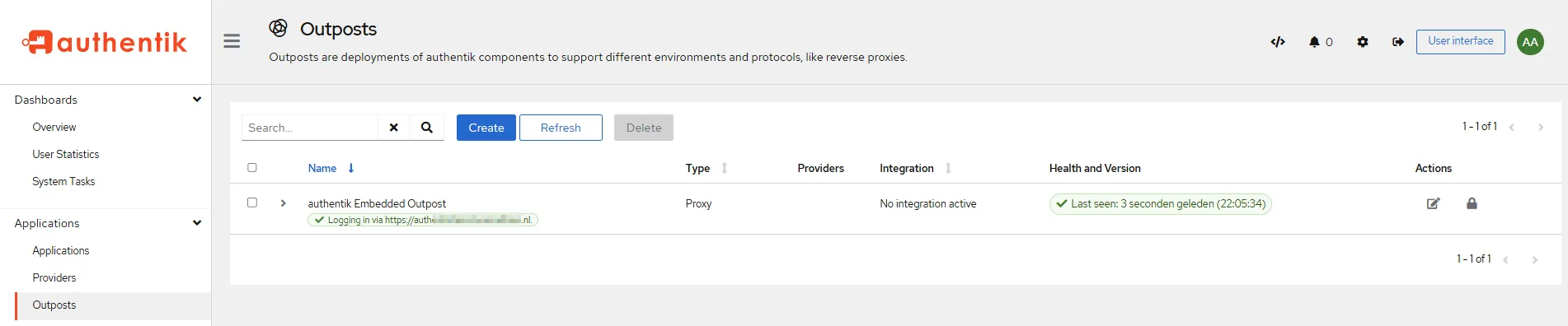
Task: Click 'No integration active' cell
Action: point(928,203)
